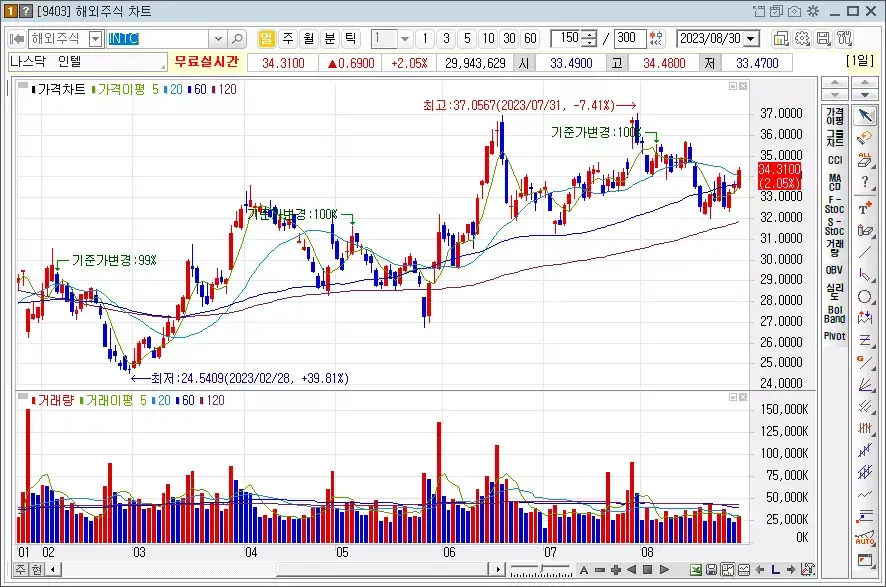Select the arrow pointer tool

[865, 115]
